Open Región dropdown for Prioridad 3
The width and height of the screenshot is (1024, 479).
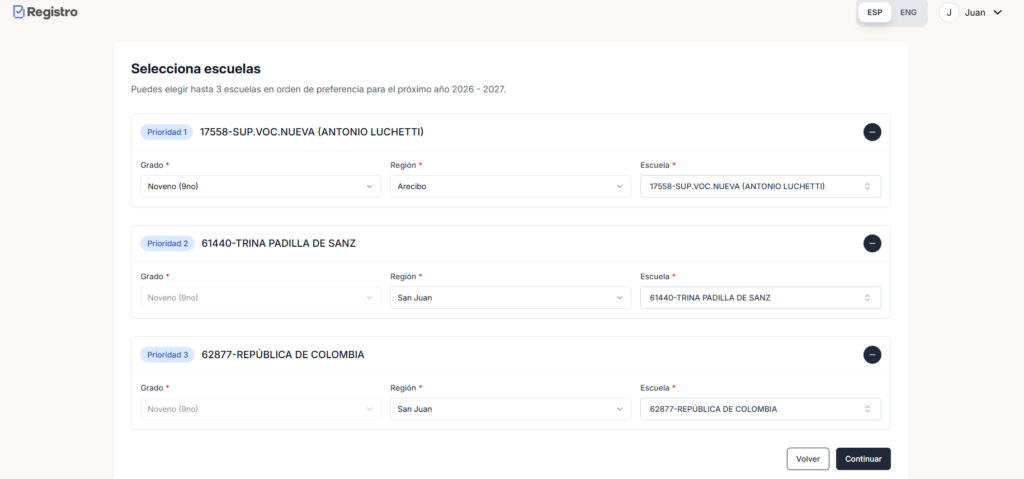[x=510, y=408]
